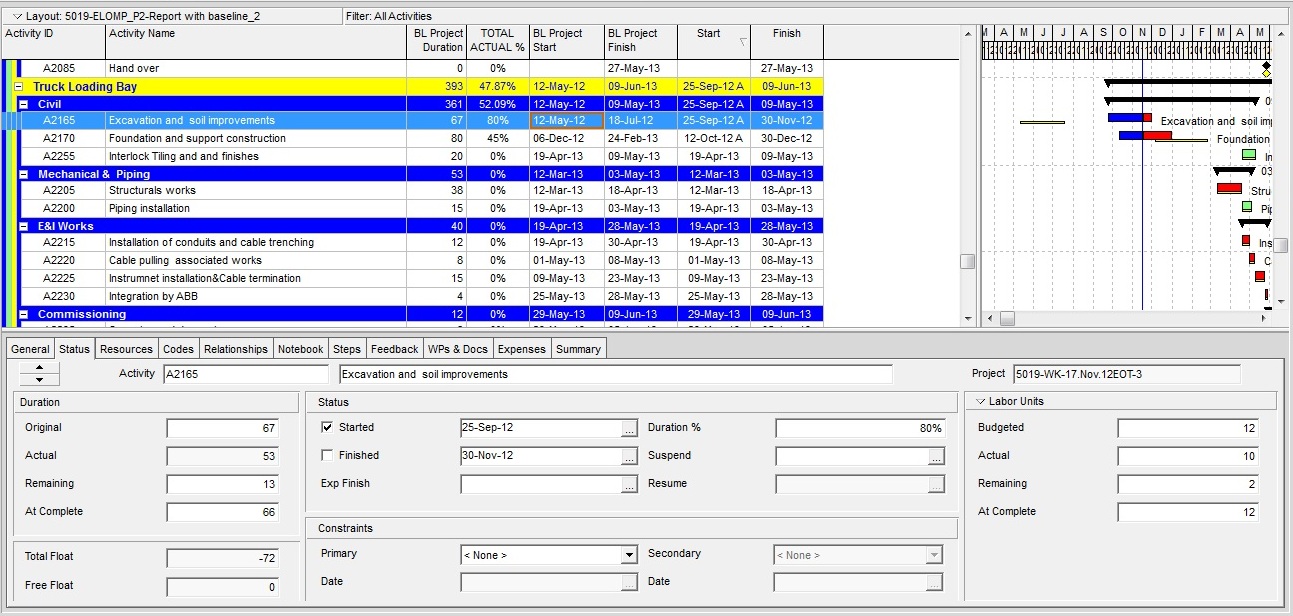Edit the activity name field in details
The width and height of the screenshot is (1293, 616).
click(615, 374)
